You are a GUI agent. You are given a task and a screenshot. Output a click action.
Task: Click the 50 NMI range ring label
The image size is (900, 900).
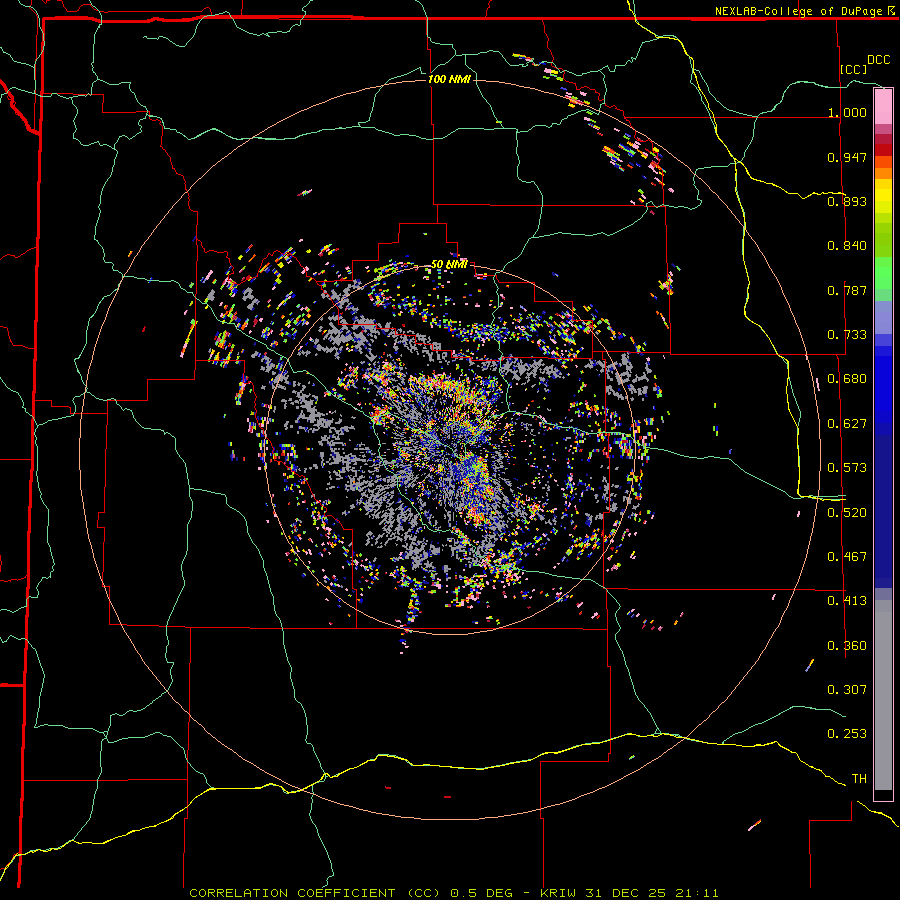[449, 265]
